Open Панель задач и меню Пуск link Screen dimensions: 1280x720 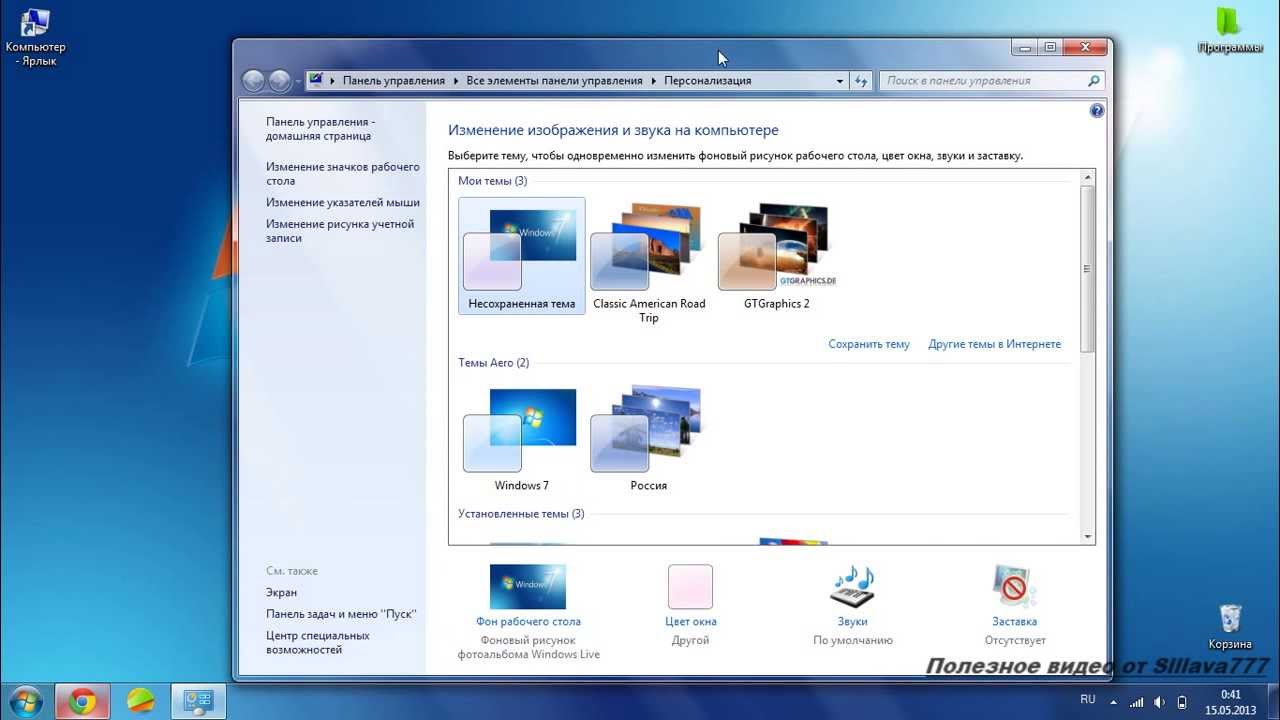[x=341, y=614]
